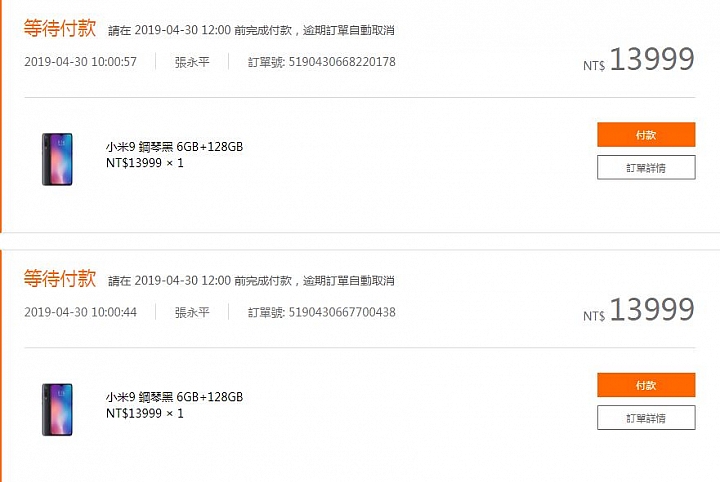Click 付款 for order 5190430668220178
The width and height of the screenshot is (720, 482).
(646, 135)
